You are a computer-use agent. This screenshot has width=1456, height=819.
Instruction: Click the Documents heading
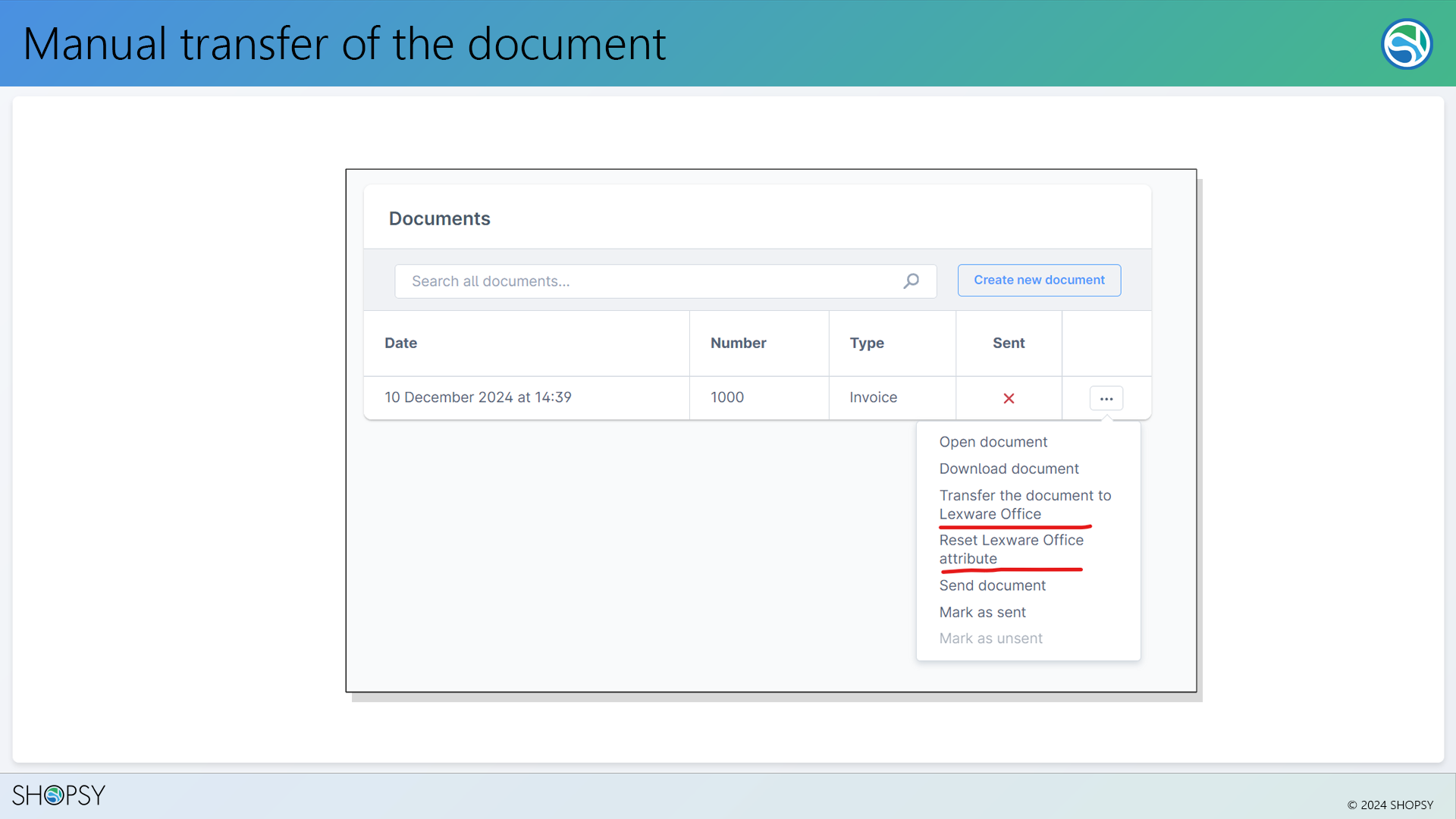(x=439, y=218)
